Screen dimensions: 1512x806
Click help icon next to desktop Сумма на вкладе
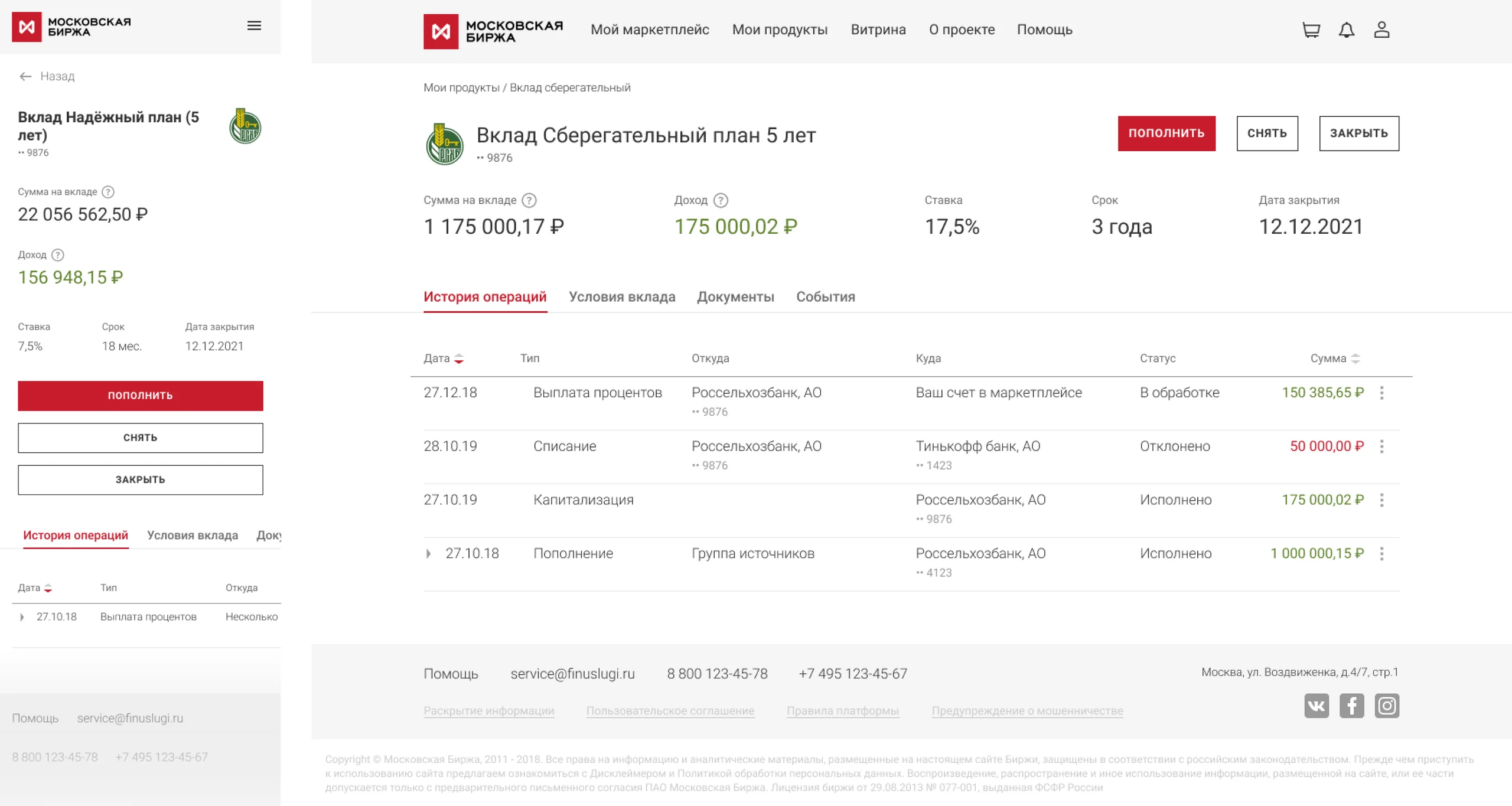click(529, 201)
